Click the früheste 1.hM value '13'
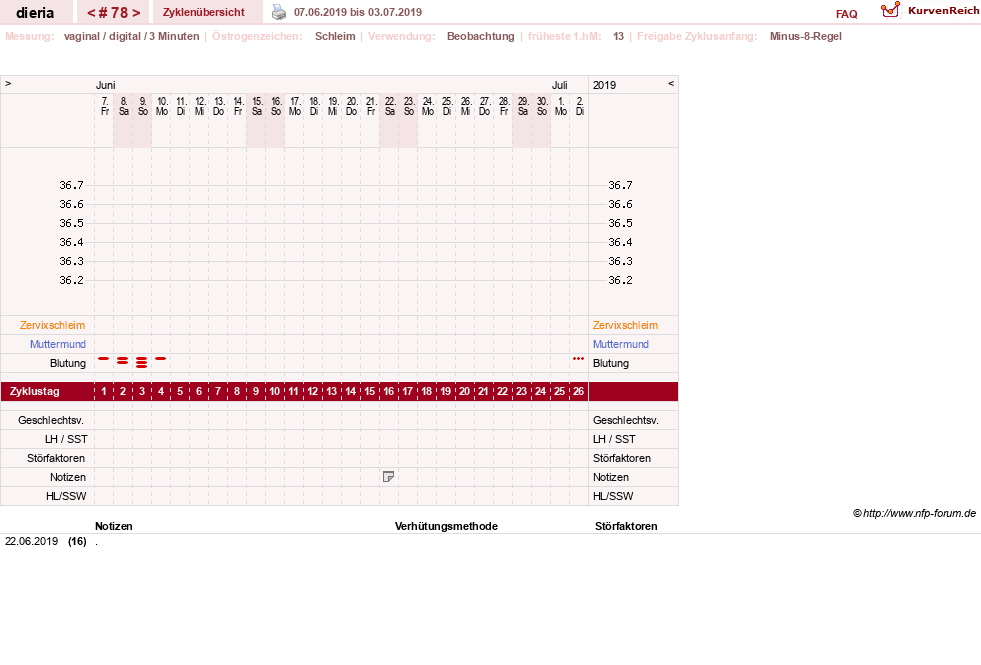Screen dimensions: 981x665 tap(618, 36)
